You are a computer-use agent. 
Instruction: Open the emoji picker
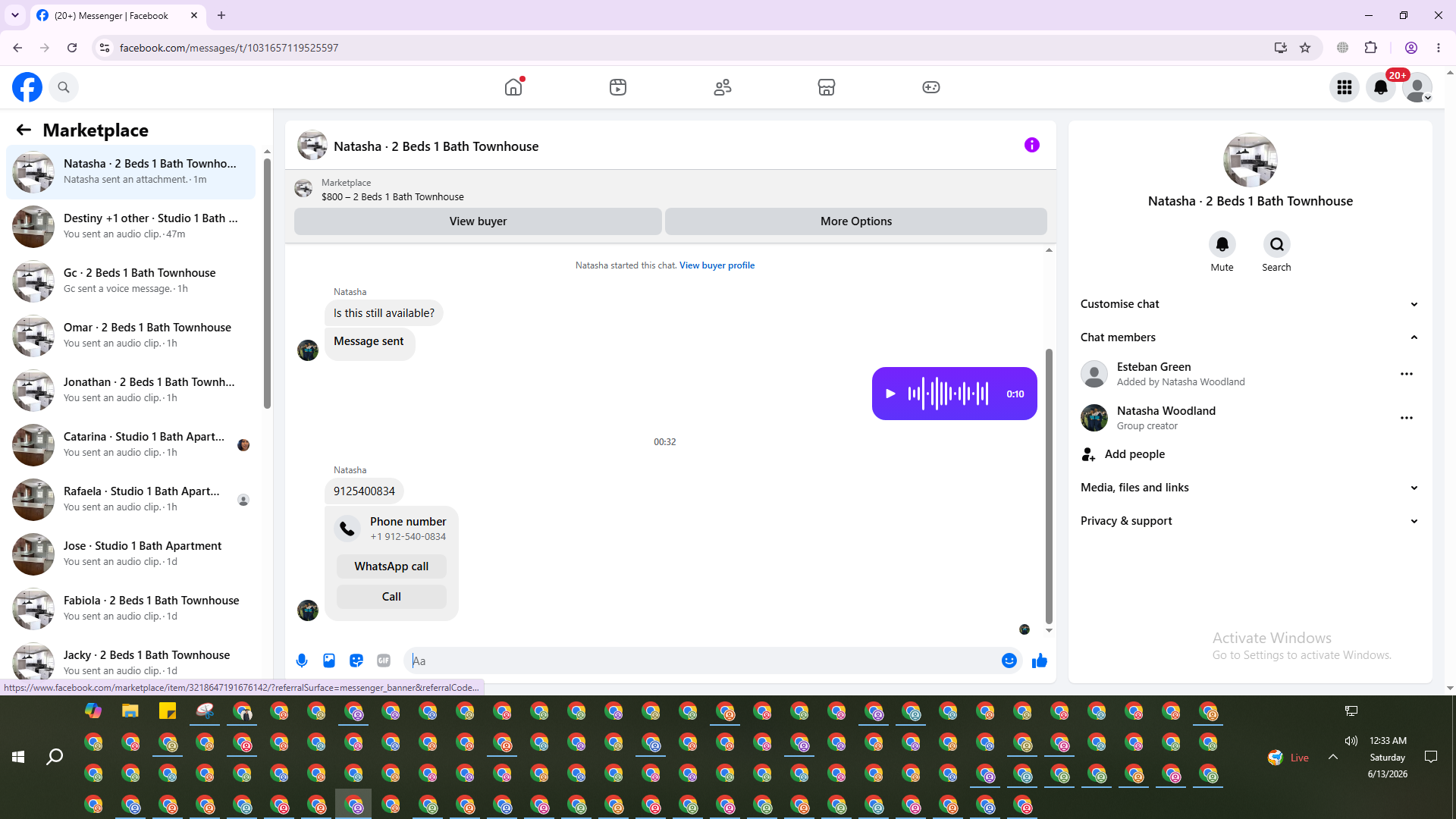1009,661
